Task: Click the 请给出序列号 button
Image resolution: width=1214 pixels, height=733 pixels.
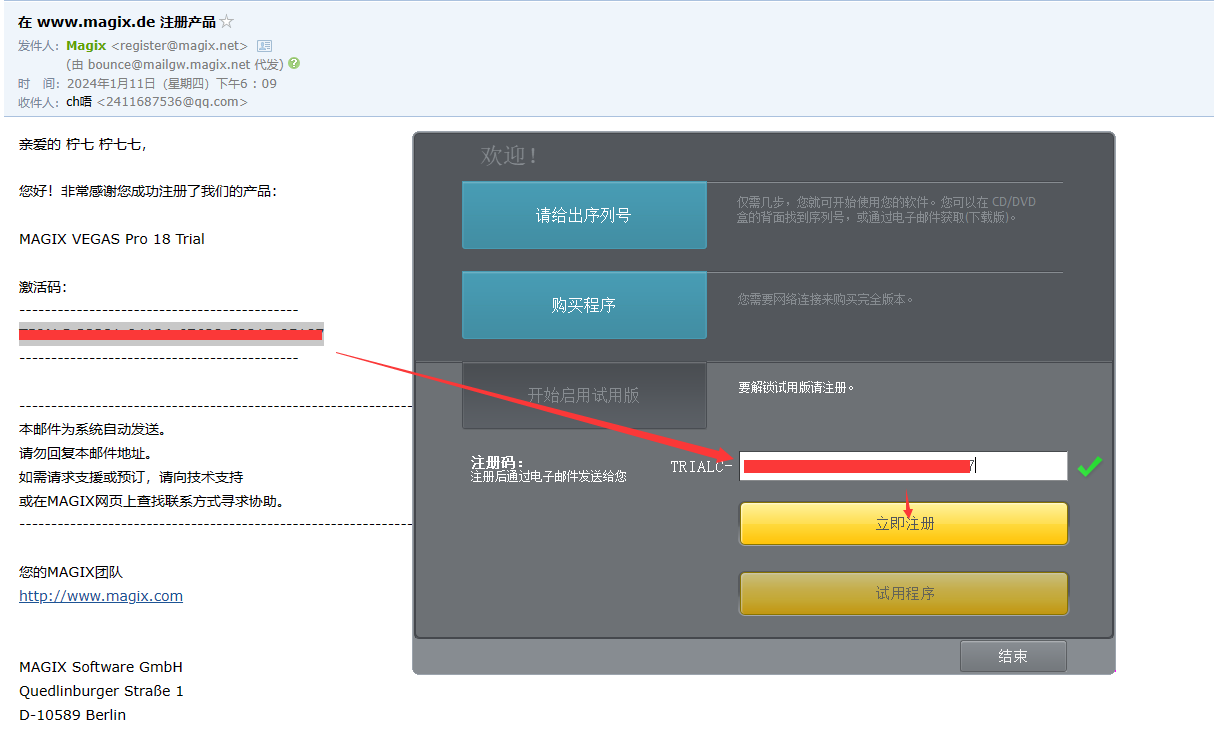Action: [584, 215]
